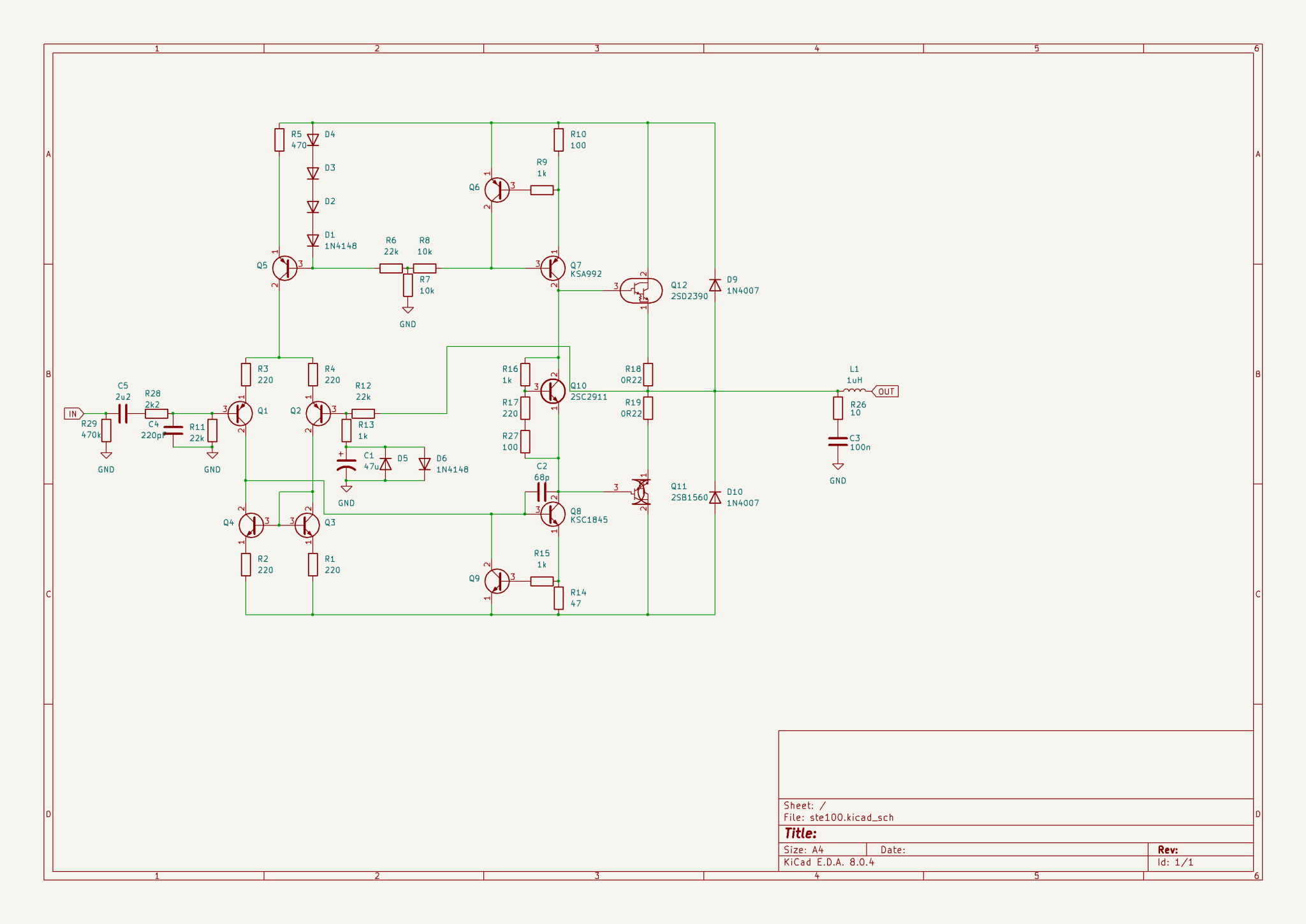Select the C2 68p capacitor symbol
This screenshot has width=1306, height=924.
(x=541, y=492)
